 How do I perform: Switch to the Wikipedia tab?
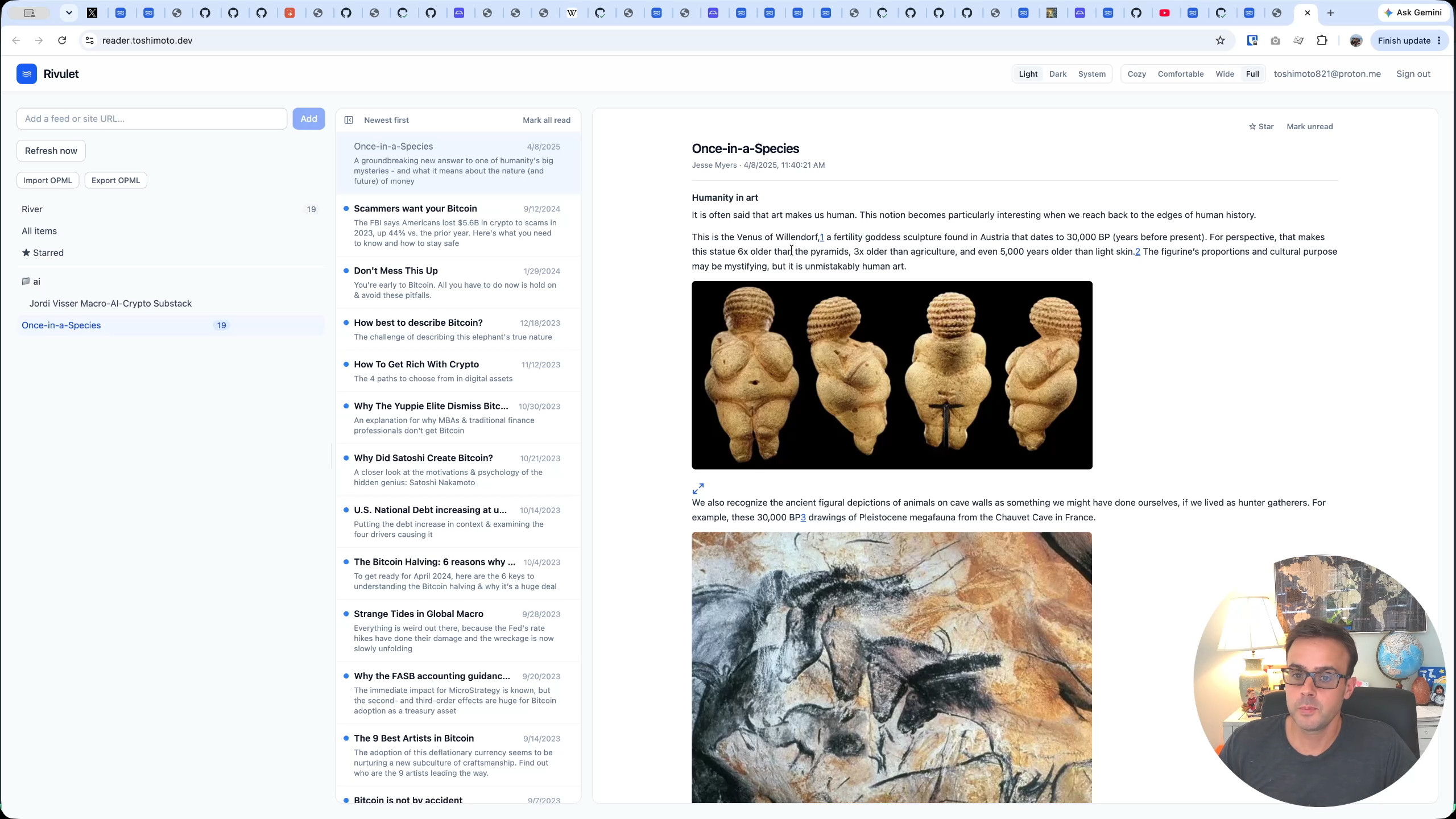pos(572,13)
